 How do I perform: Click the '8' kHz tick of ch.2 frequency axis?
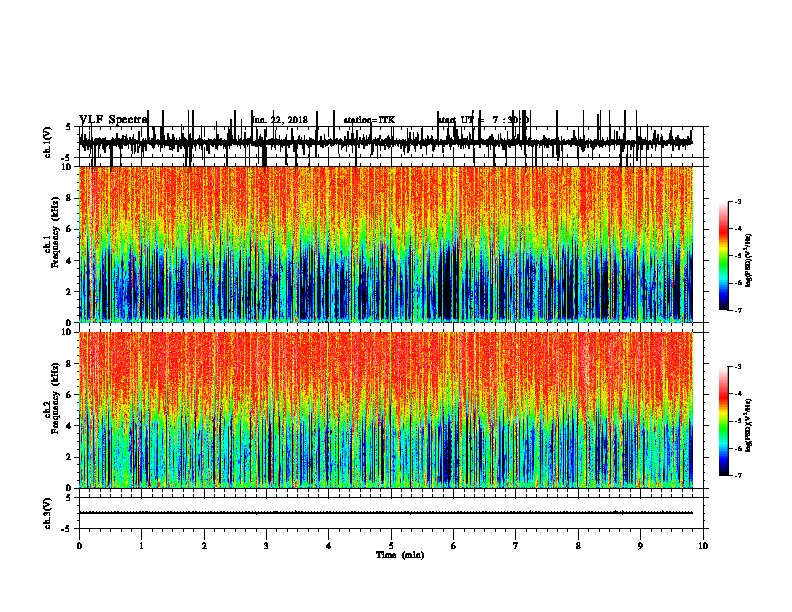pos(69,364)
